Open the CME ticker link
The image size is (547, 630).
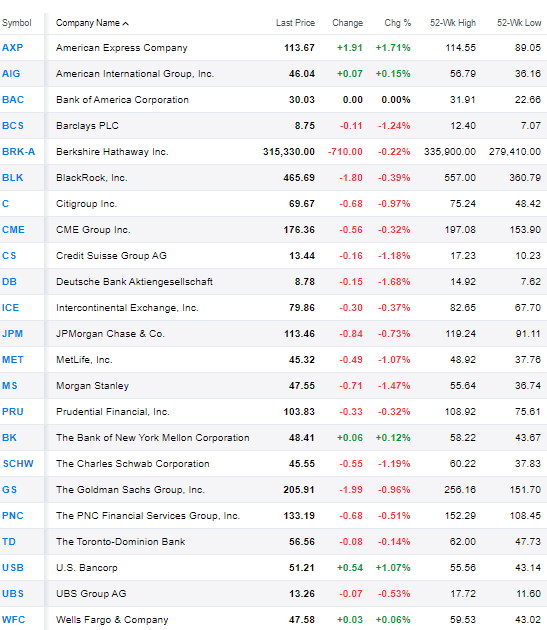(x=13, y=230)
